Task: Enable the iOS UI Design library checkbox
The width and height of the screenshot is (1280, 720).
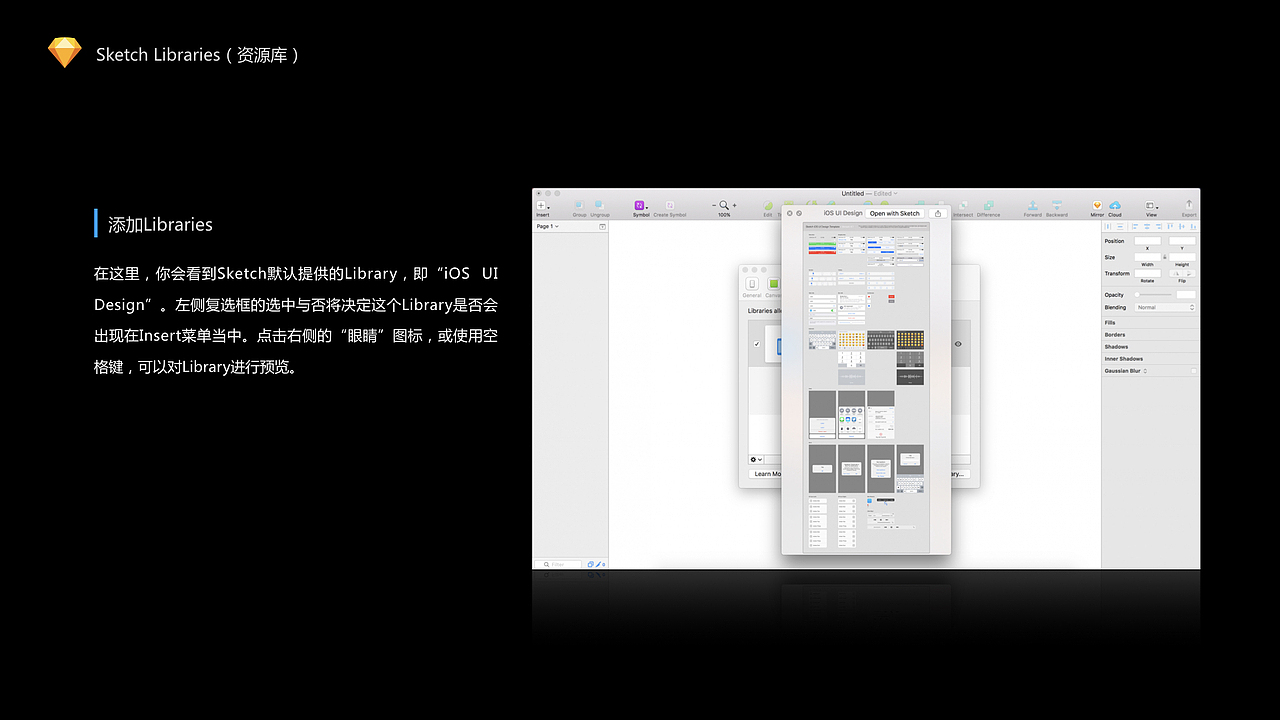Action: pyautogui.click(x=755, y=344)
